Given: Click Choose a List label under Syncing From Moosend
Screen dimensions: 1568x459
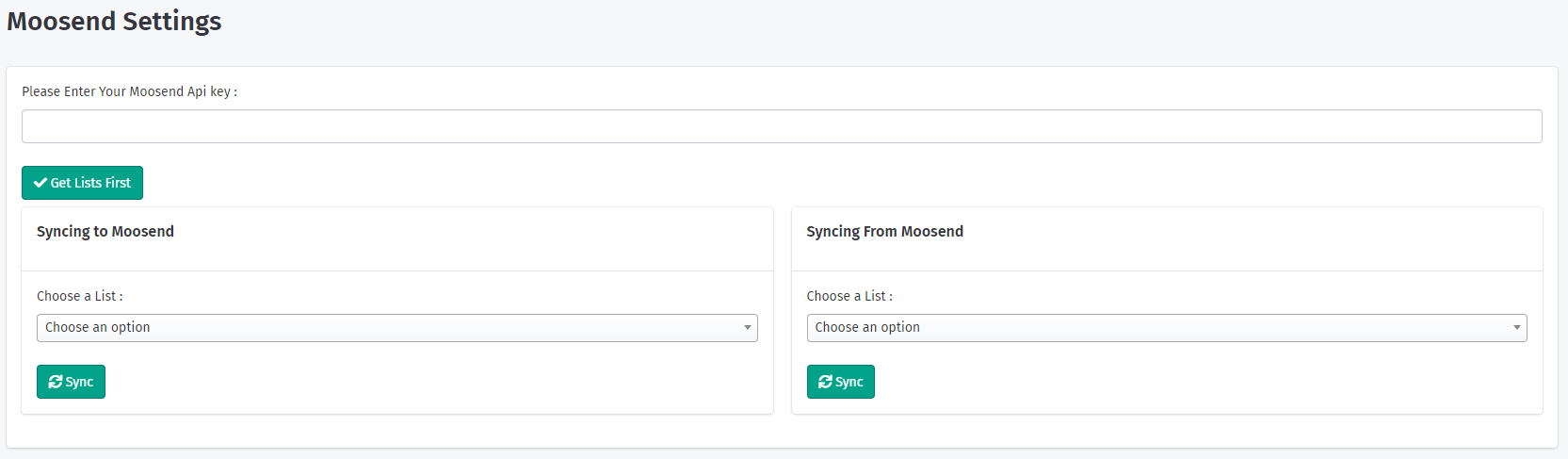Looking at the screenshot, I should click(849, 296).
